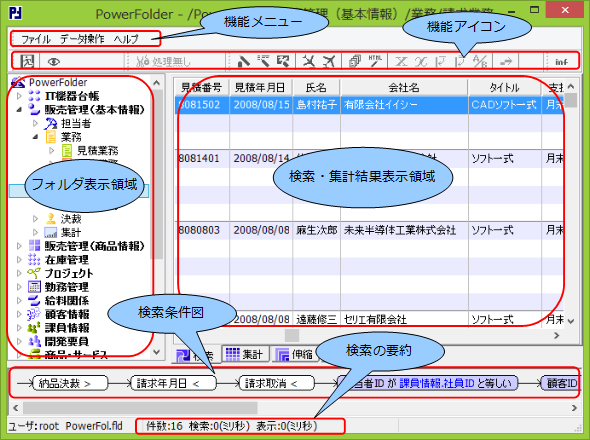Expand the 見積業務 tree node
This screenshot has width=590, height=440.
tap(52, 151)
